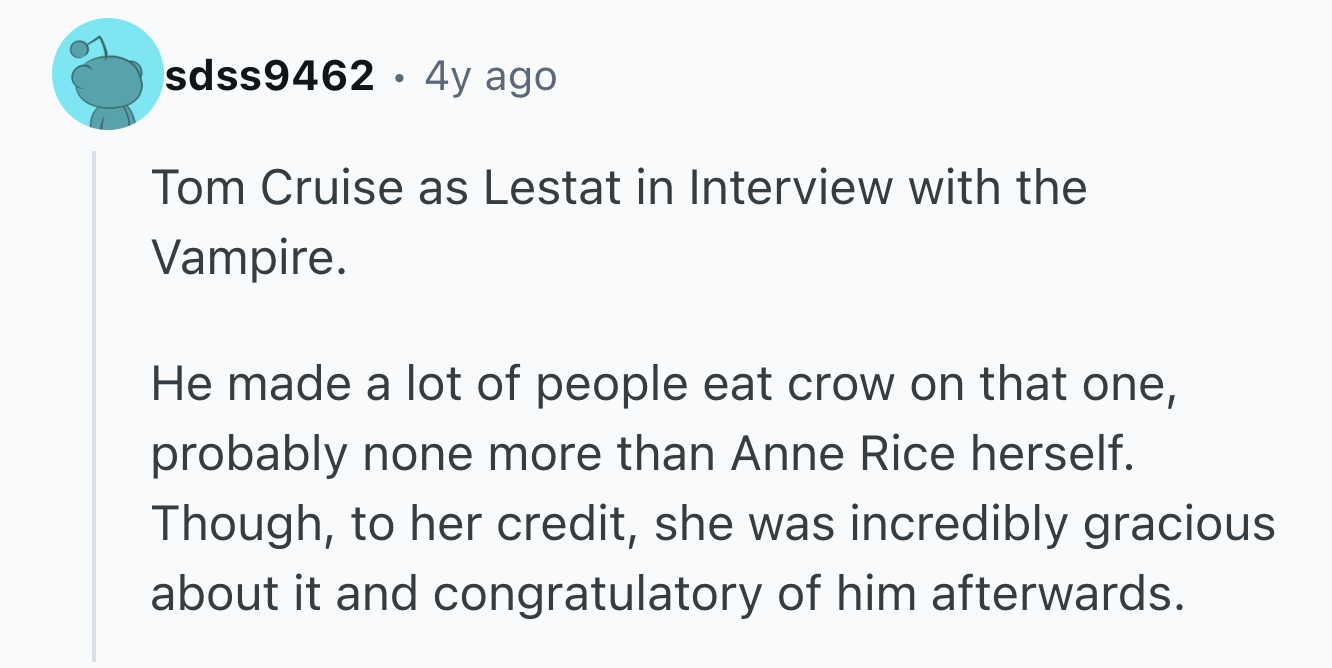Open the sdss9462 user profile link
This screenshot has width=1332, height=668.
(x=270, y=75)
